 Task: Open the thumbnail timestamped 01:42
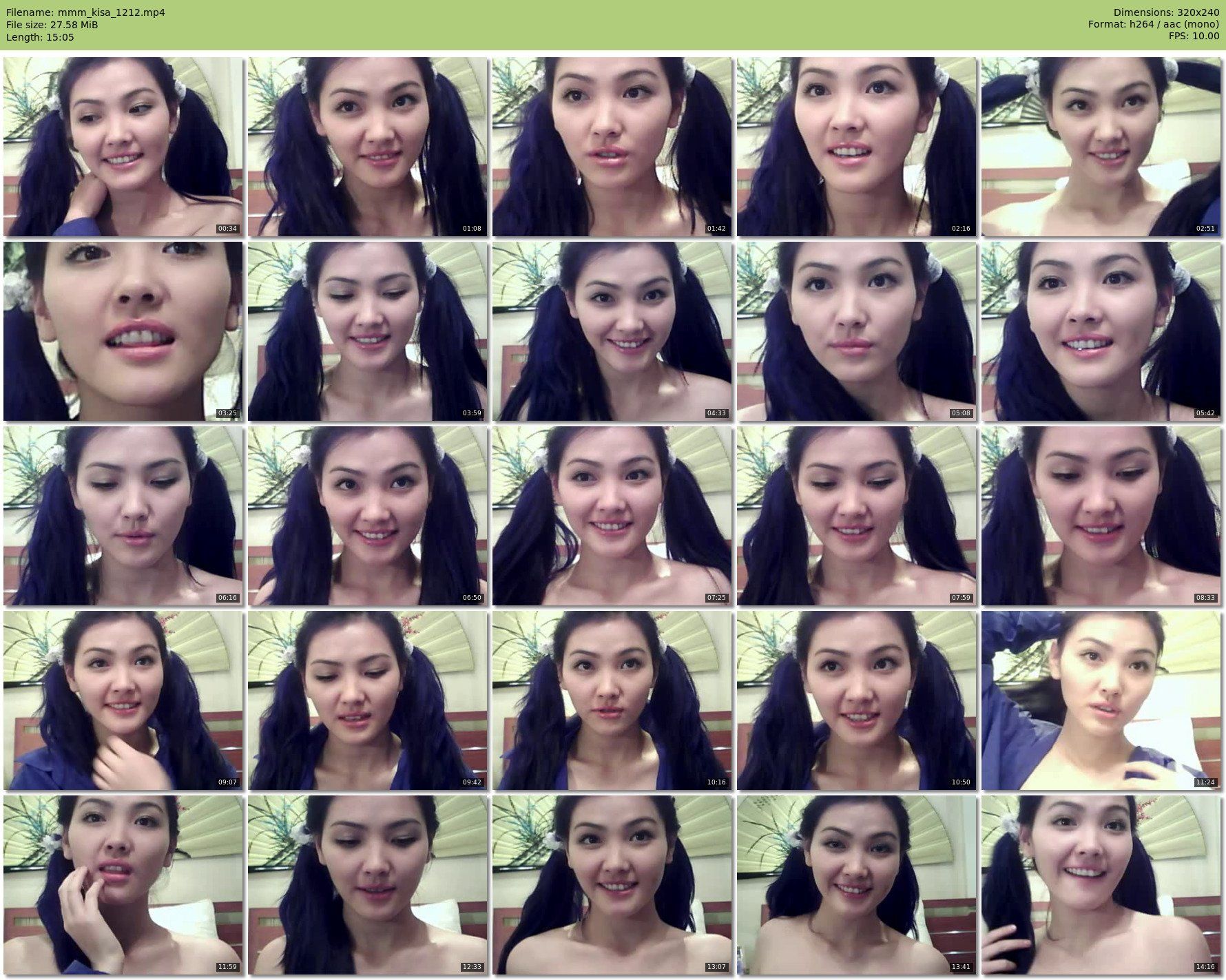tap(612, 147)
